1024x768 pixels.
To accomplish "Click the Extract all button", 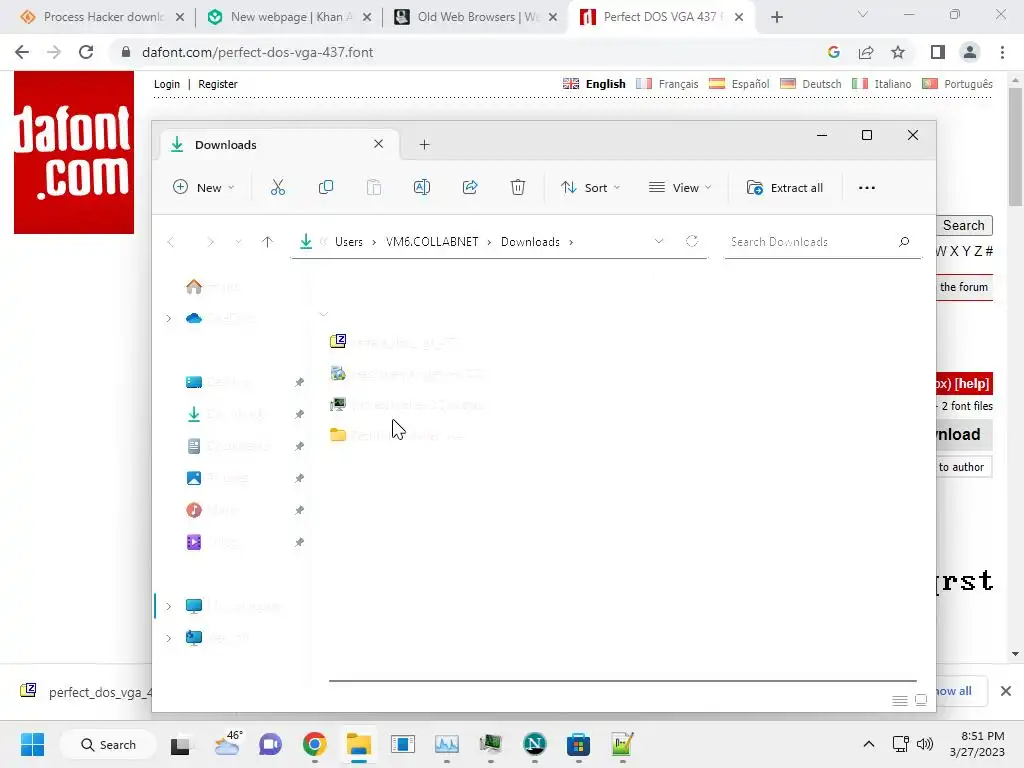I will point(784,187).
